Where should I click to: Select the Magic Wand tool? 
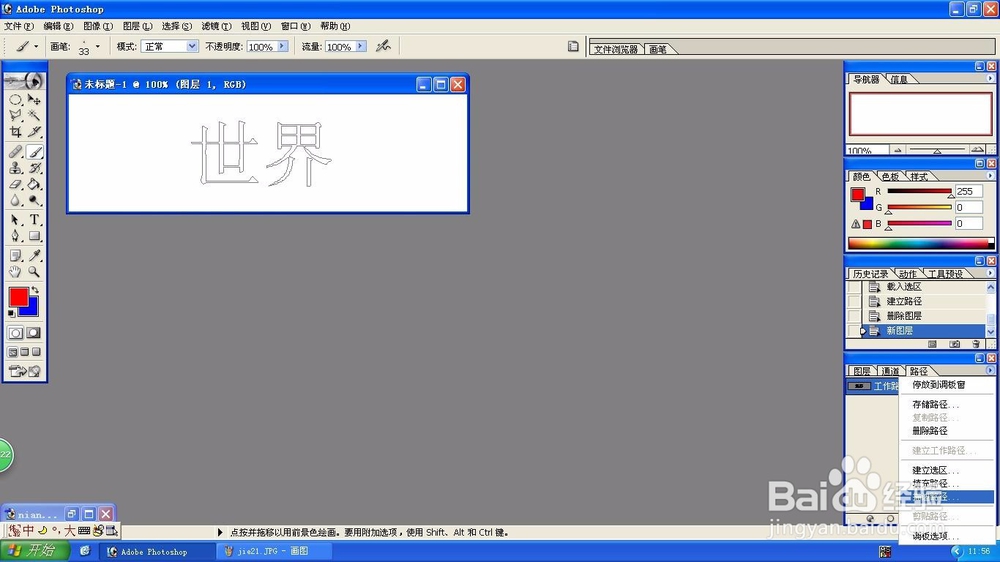pyautogui.click(x=34, y=116)
